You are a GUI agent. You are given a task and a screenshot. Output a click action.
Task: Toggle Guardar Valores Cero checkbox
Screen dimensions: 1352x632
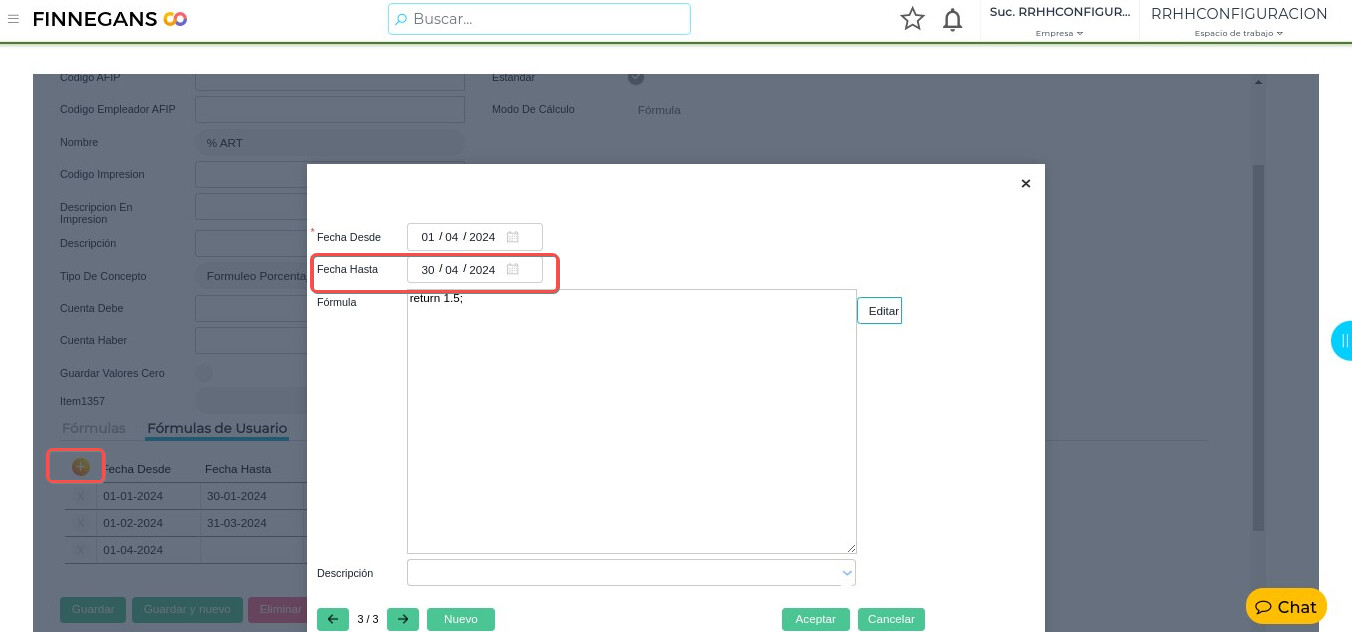(203, 373)
